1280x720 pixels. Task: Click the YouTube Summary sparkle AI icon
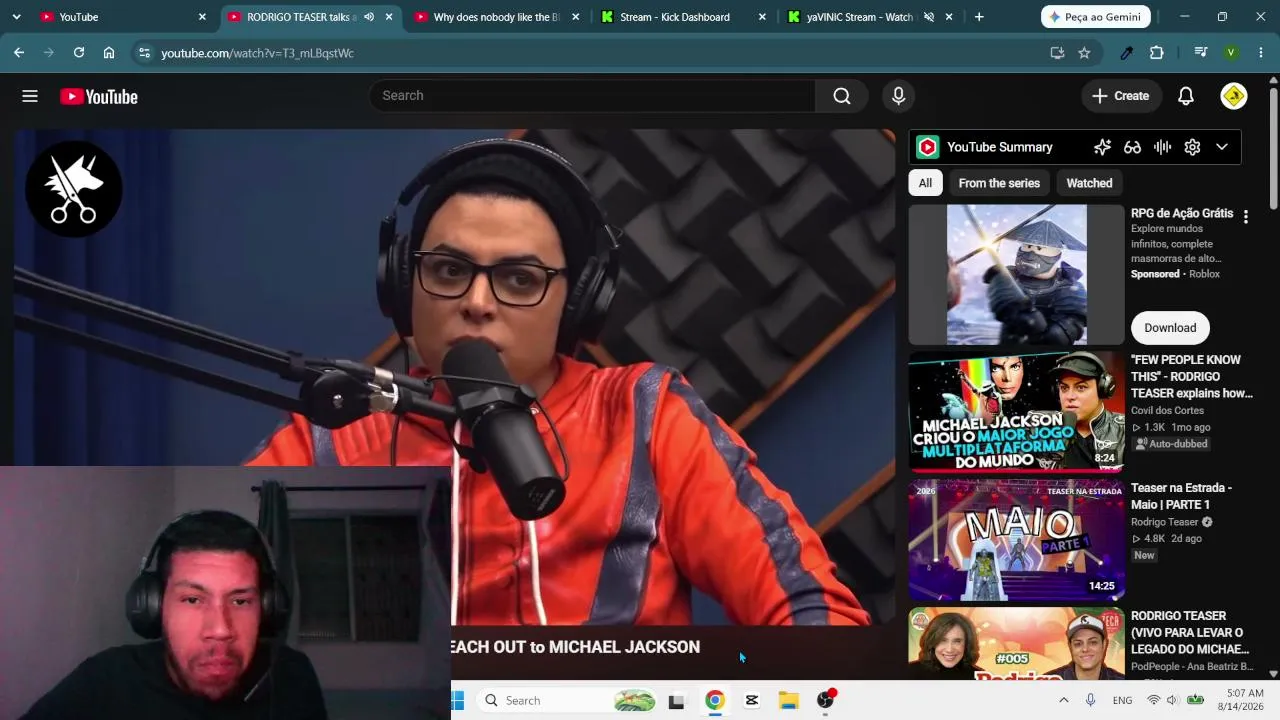pos(1102,147)
